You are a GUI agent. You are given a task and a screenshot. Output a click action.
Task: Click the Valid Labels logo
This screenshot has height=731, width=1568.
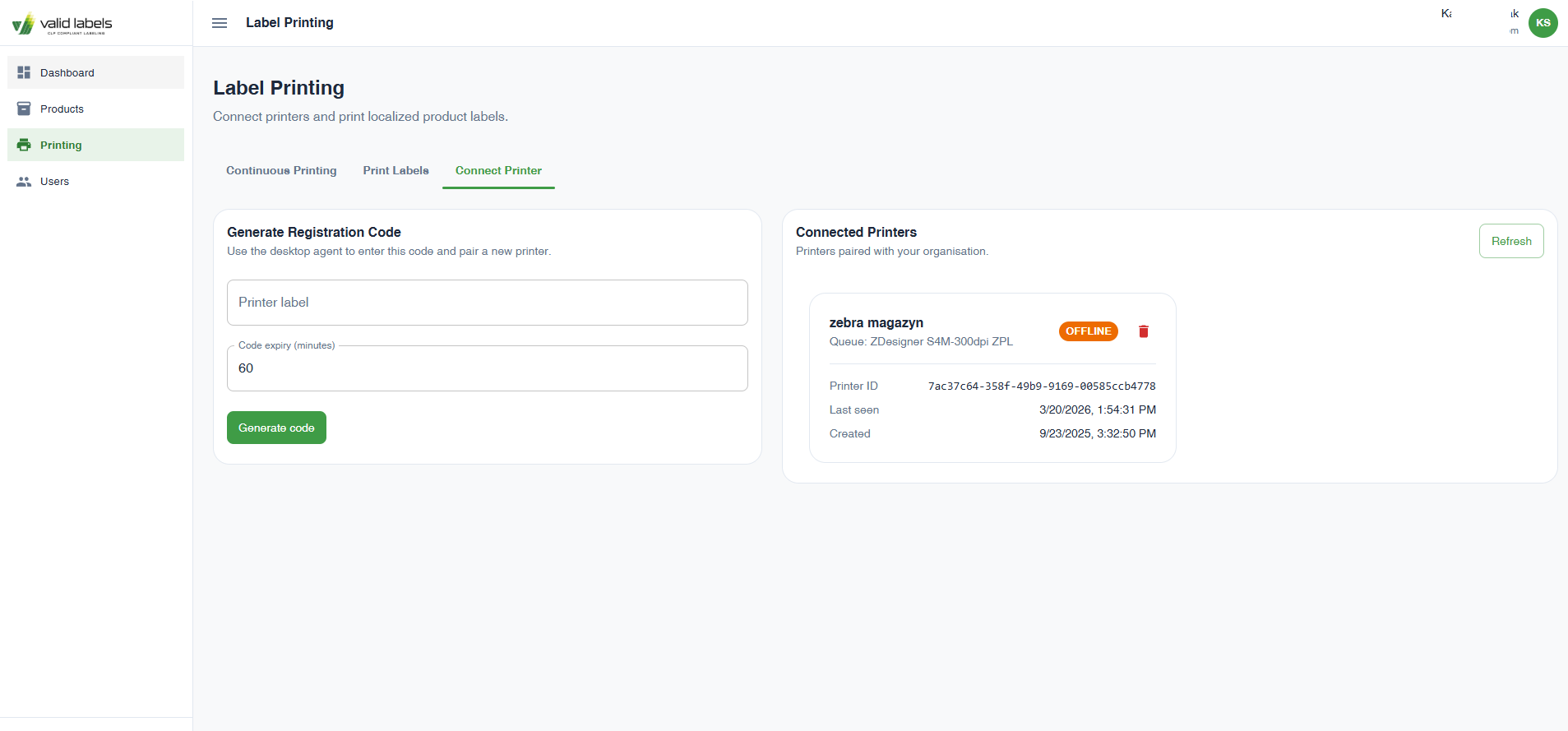click(x=62, y=24)
